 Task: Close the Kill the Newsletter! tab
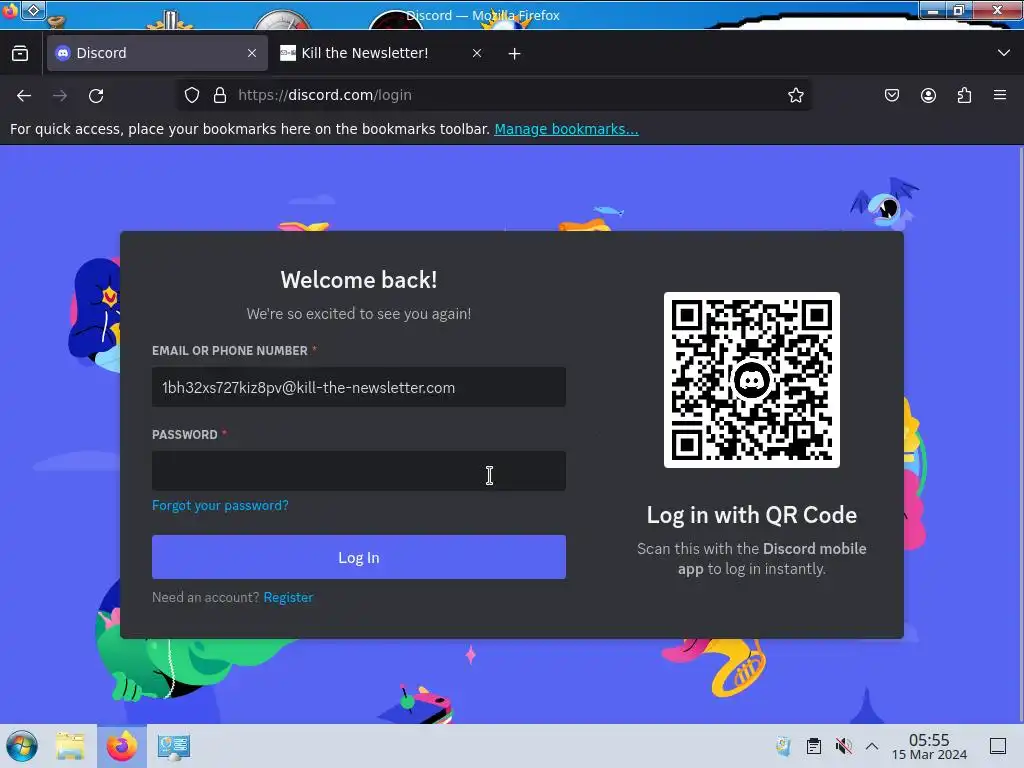coord(477,54)
